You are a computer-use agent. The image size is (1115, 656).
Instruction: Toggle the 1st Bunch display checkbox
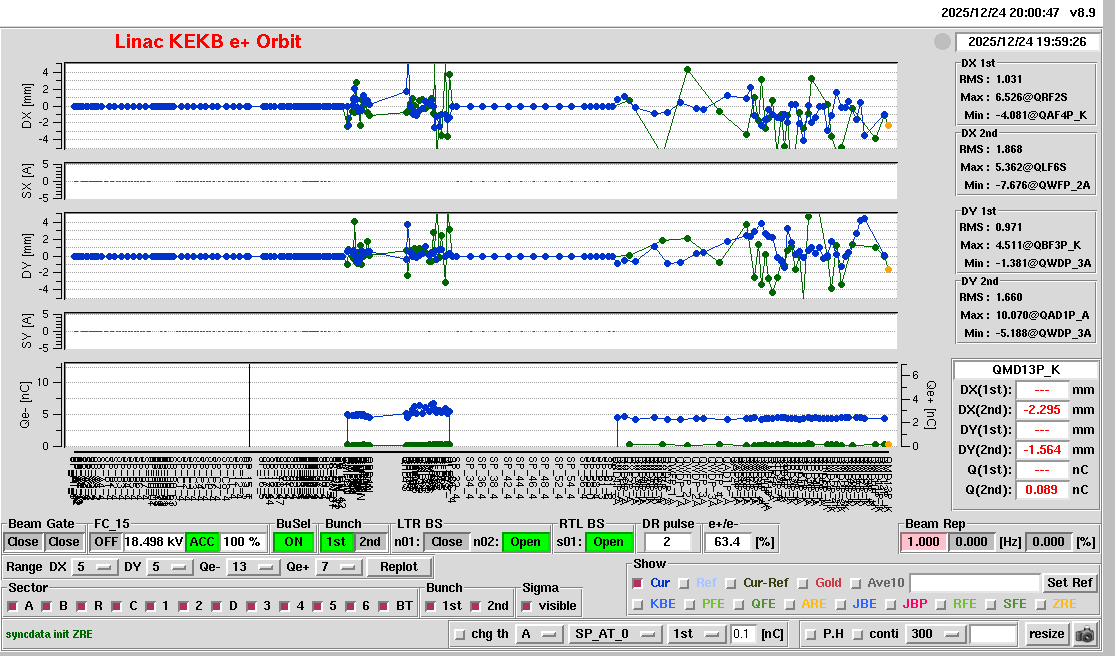pyautogui.click(x=430, y=606)
